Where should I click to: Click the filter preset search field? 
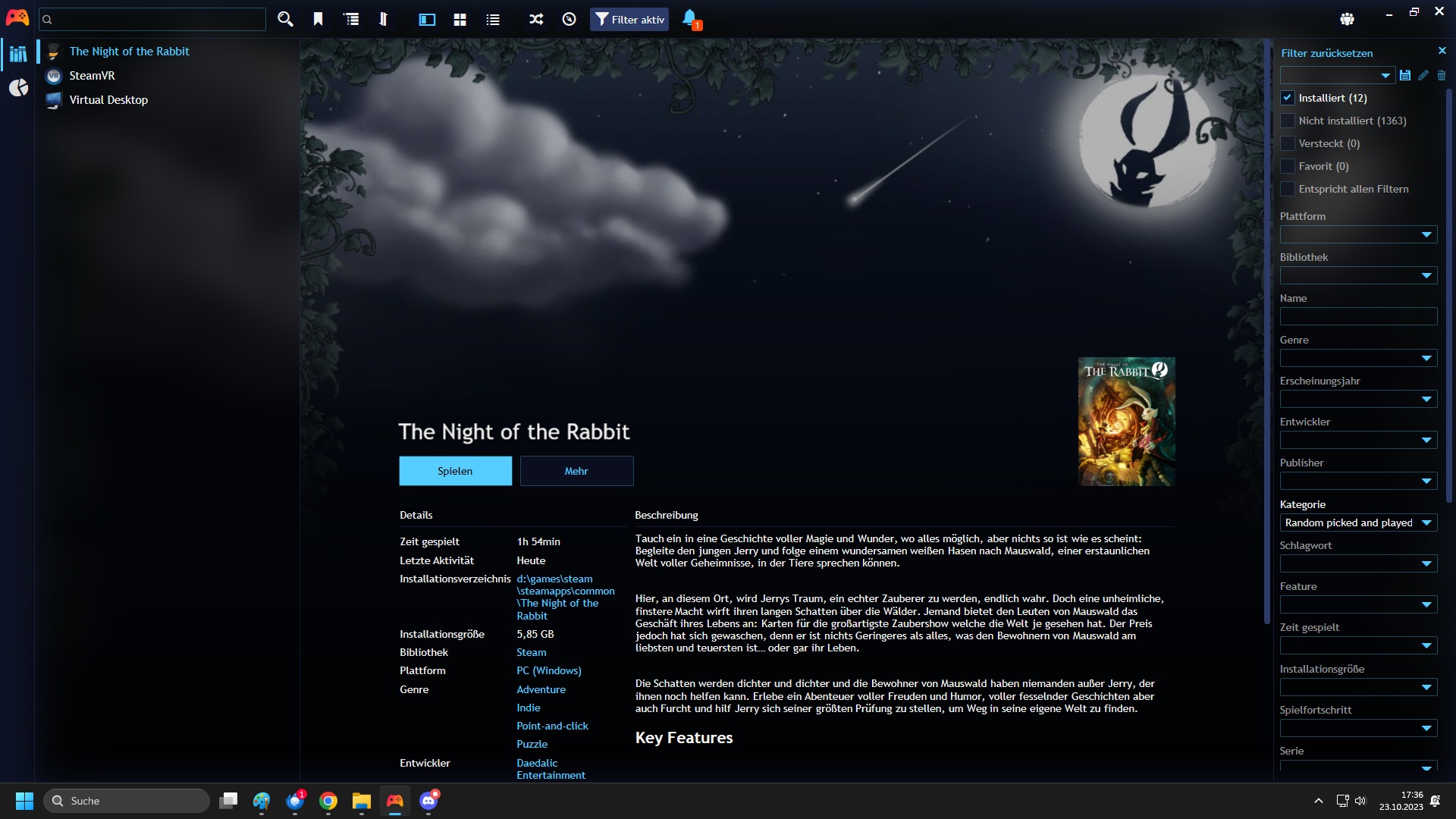click(1331, 75)
